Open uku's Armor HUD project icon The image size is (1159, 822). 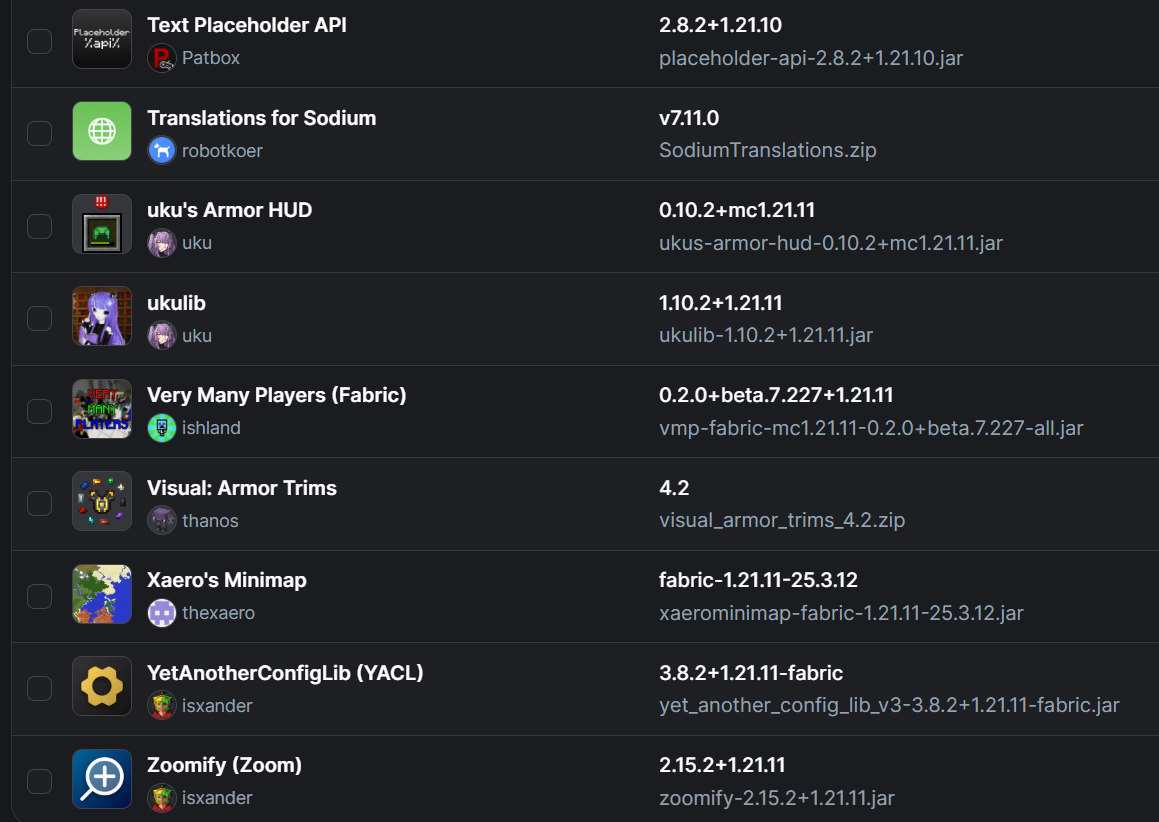coord(102,224)
